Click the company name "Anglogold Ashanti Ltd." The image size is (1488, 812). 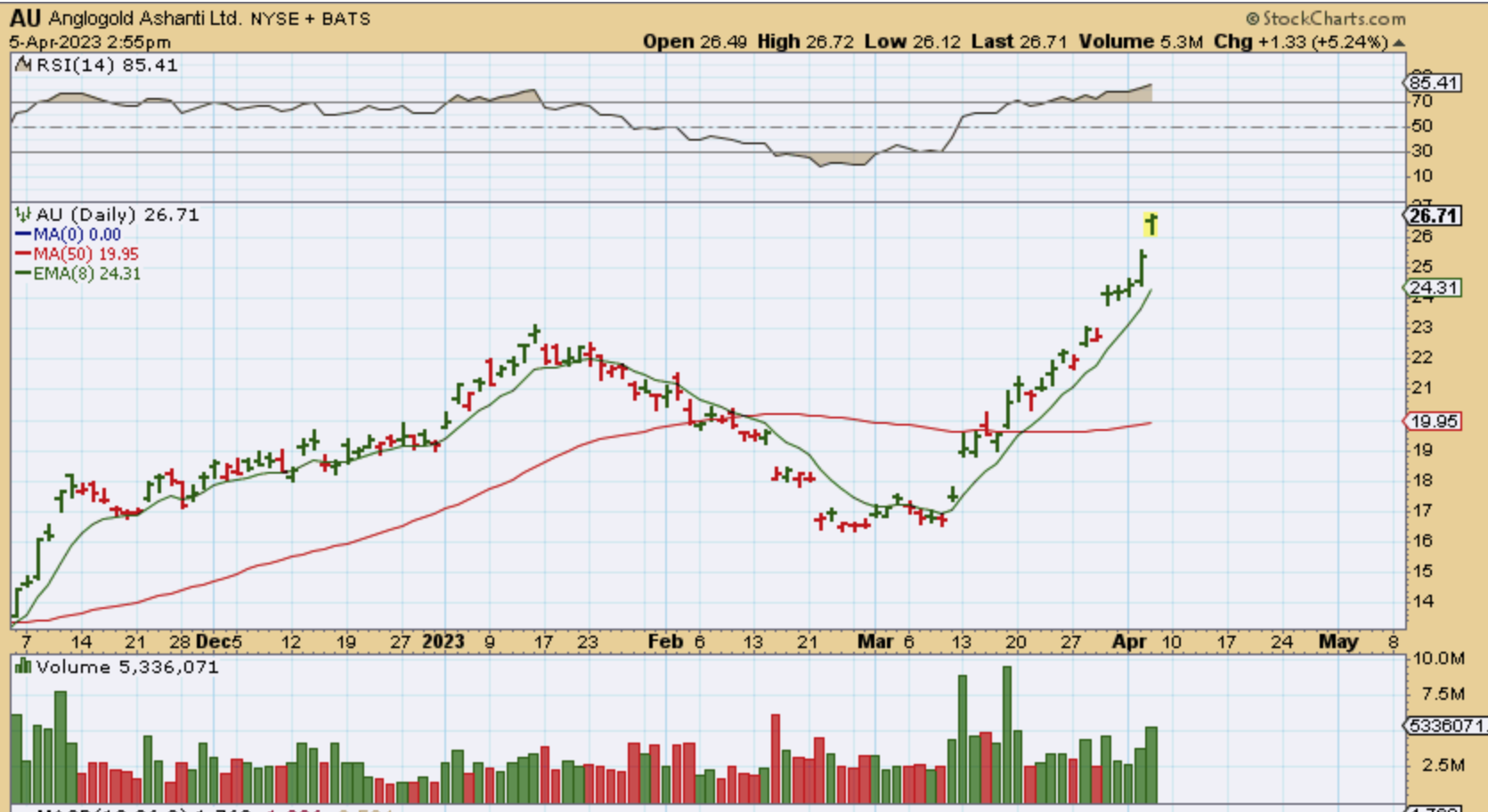144,18
